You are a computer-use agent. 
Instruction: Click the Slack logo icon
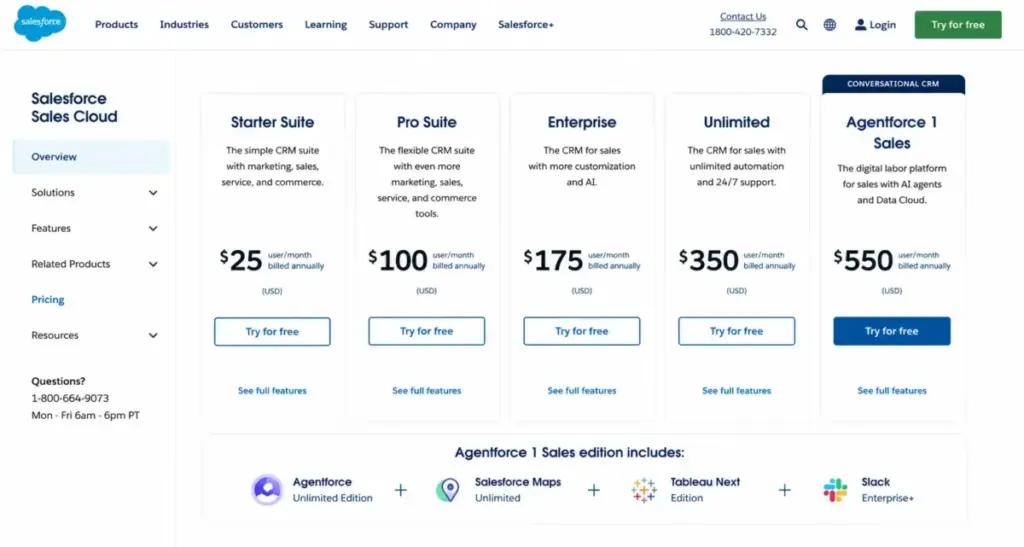click(x=835, y=490)
